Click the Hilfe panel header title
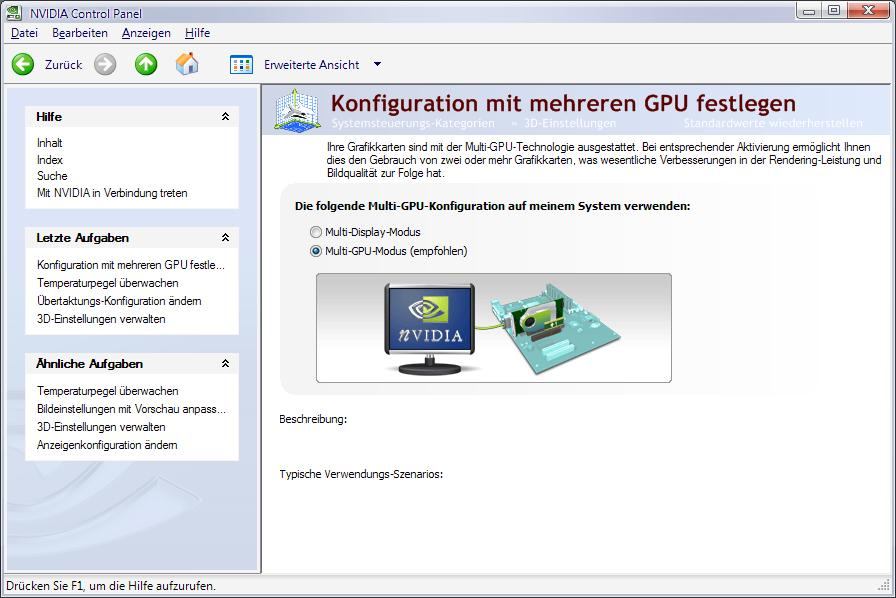This screenshot has width=896, height=598. click(49, 117)
